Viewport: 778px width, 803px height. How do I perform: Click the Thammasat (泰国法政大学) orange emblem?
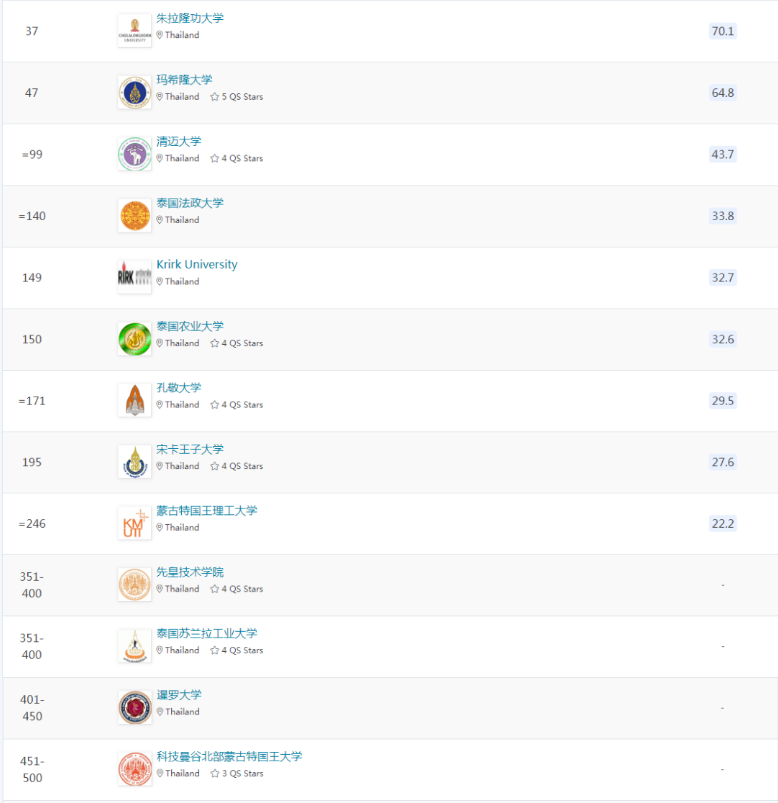(x=134, y=216)
